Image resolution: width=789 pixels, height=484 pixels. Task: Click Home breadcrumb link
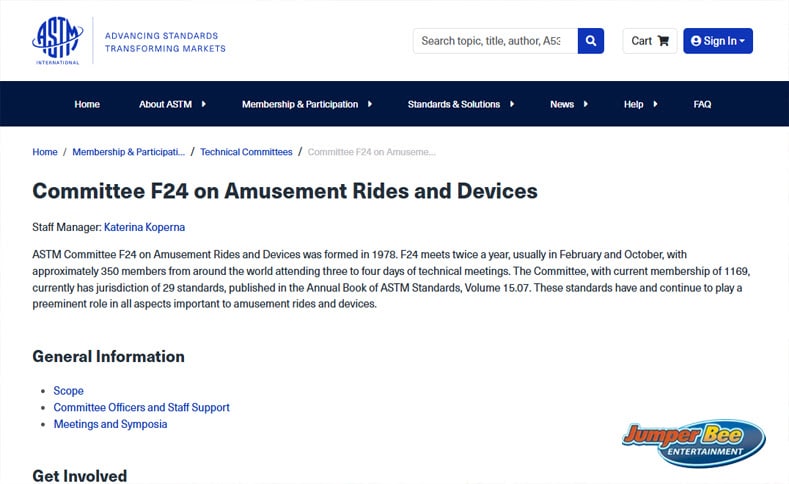(45, 152)
